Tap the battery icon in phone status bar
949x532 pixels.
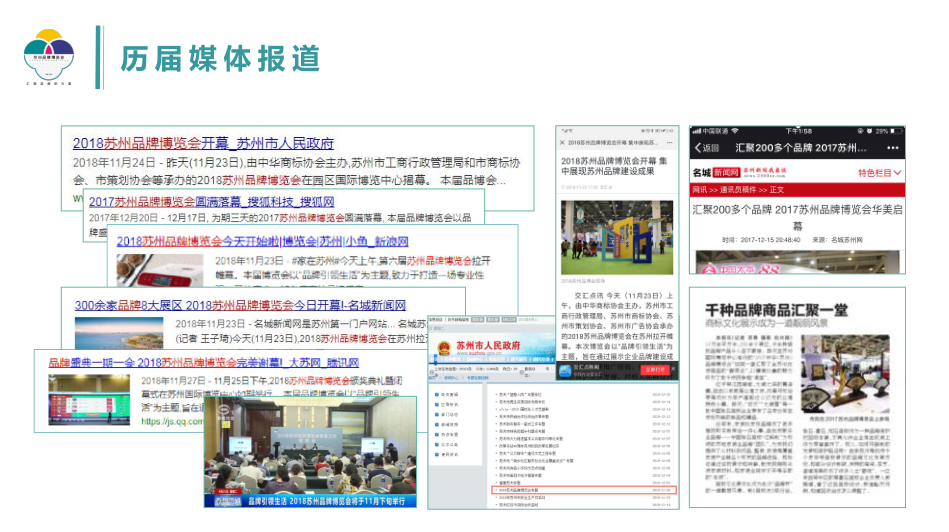896,131
